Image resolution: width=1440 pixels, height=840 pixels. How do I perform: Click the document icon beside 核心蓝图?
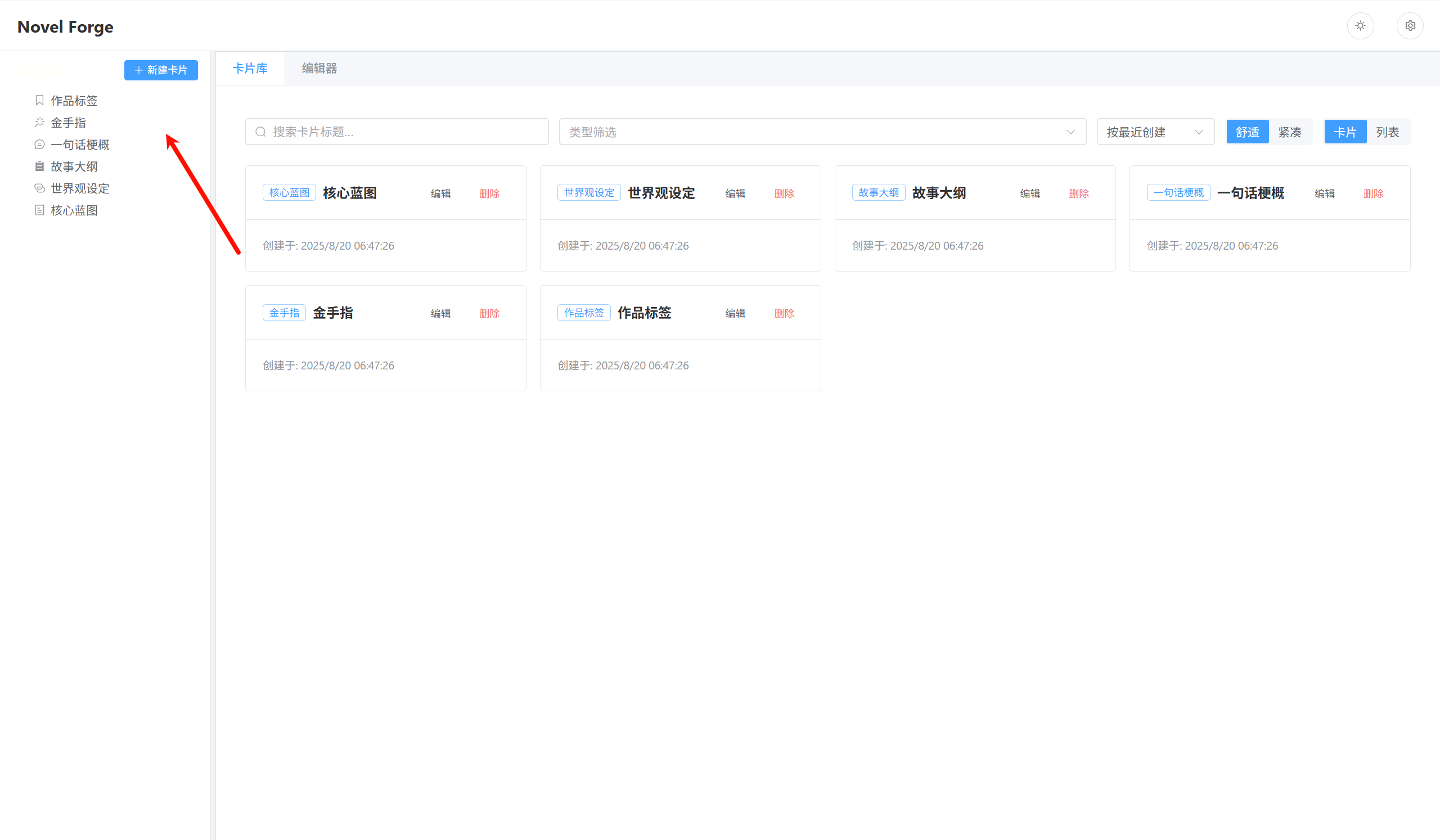[39, 210]
